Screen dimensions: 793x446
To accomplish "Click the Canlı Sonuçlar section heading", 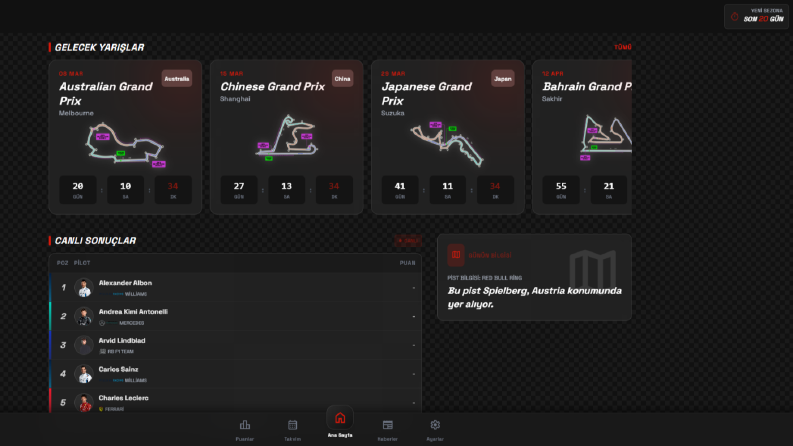I will (x=95, y=241).
